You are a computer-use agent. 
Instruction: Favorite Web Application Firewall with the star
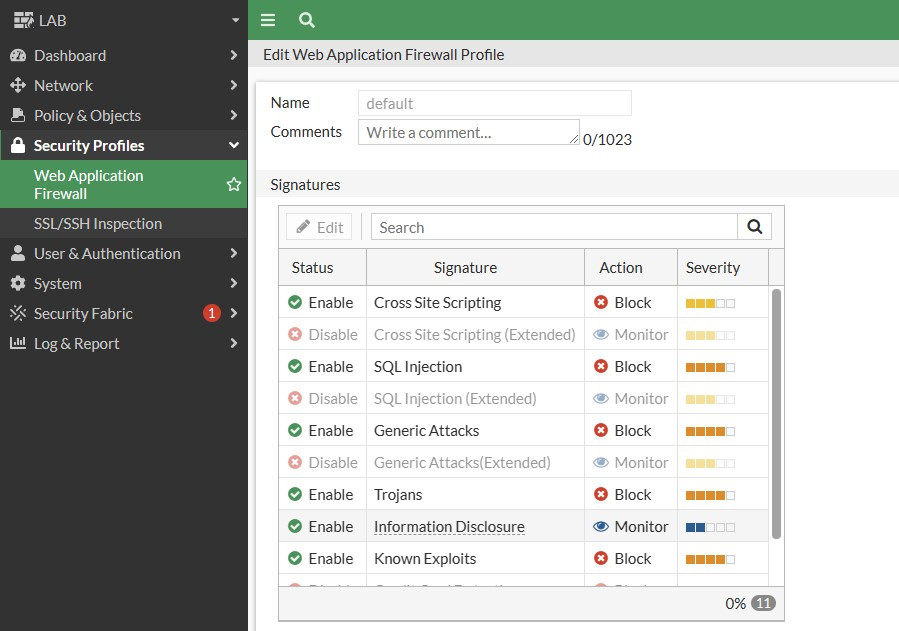coord(233,185)
